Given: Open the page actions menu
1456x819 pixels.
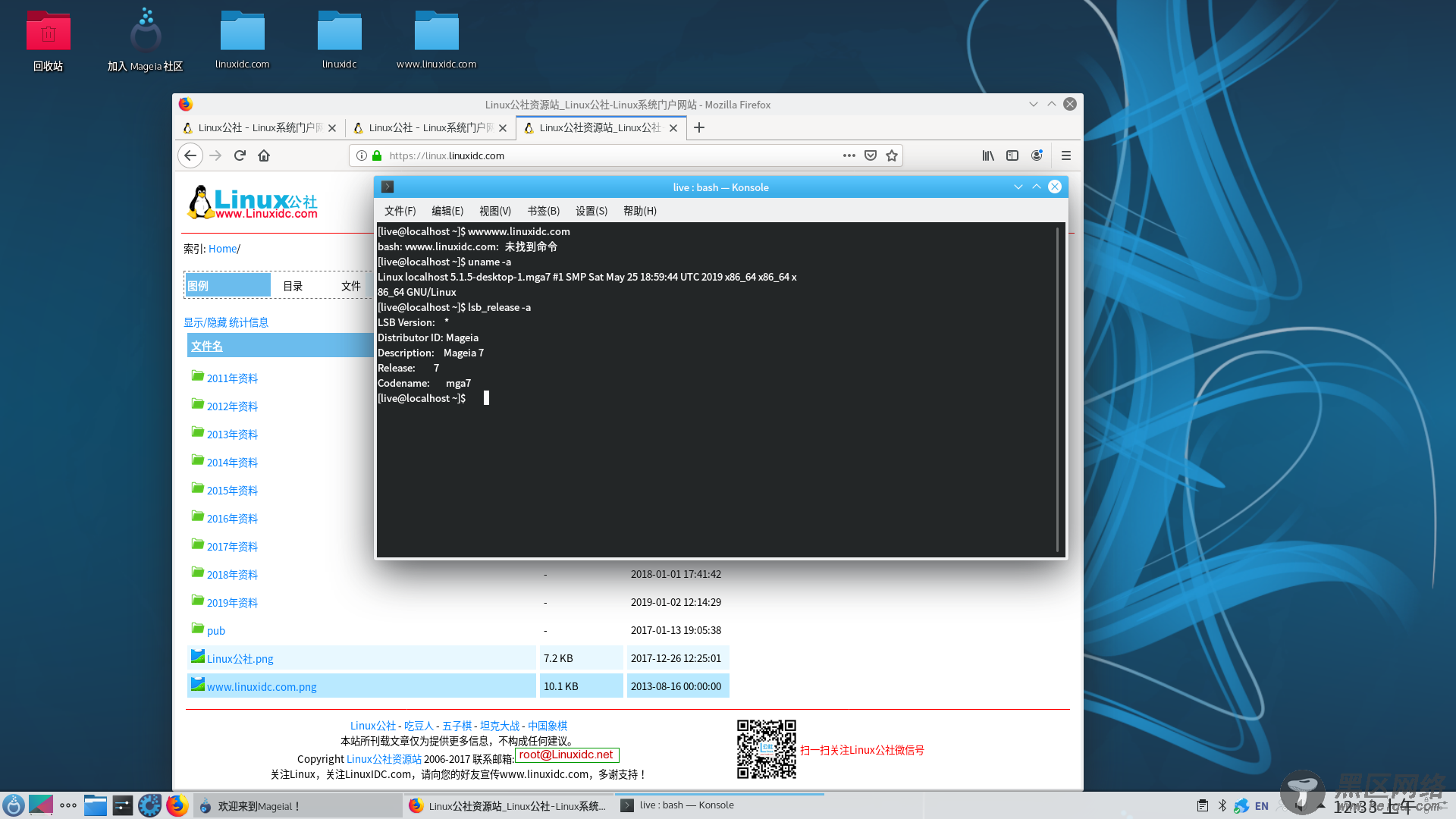Looking at the screenshot, I should tap(849, 155).
